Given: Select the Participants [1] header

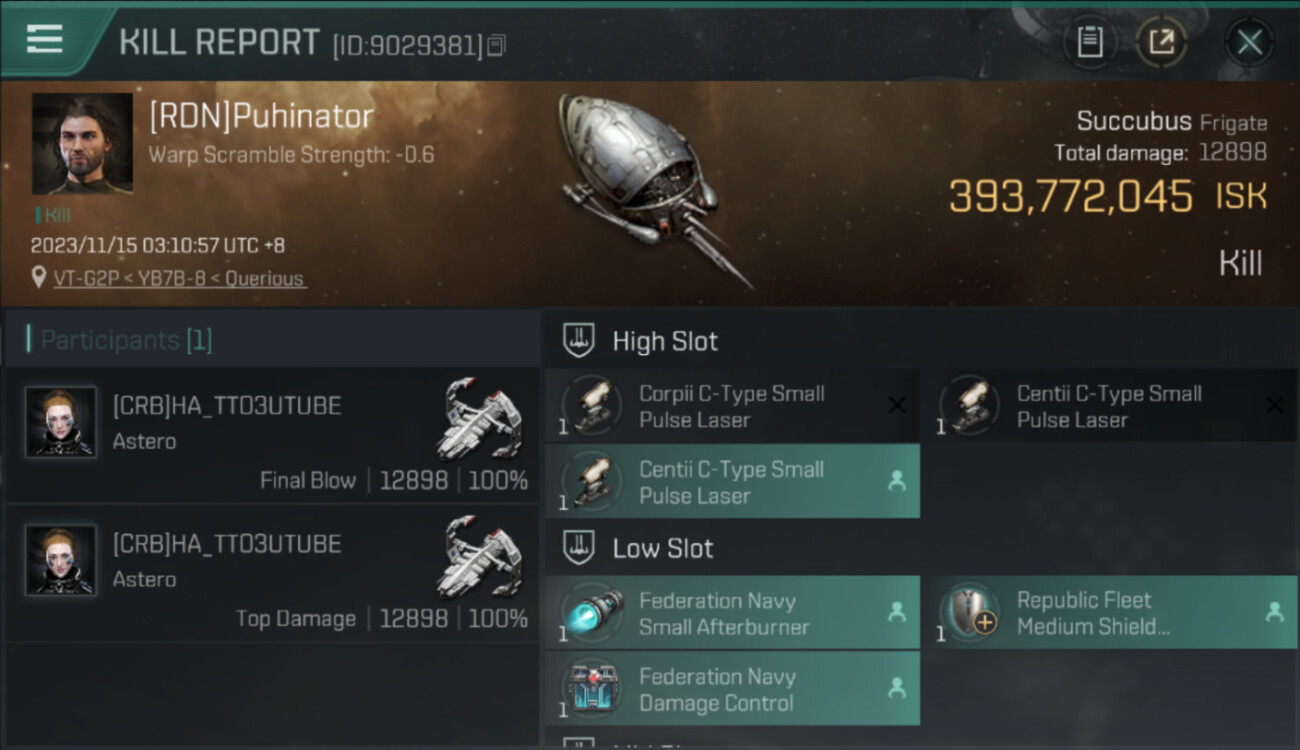Looking at the screenshot, I should point(120,340).
